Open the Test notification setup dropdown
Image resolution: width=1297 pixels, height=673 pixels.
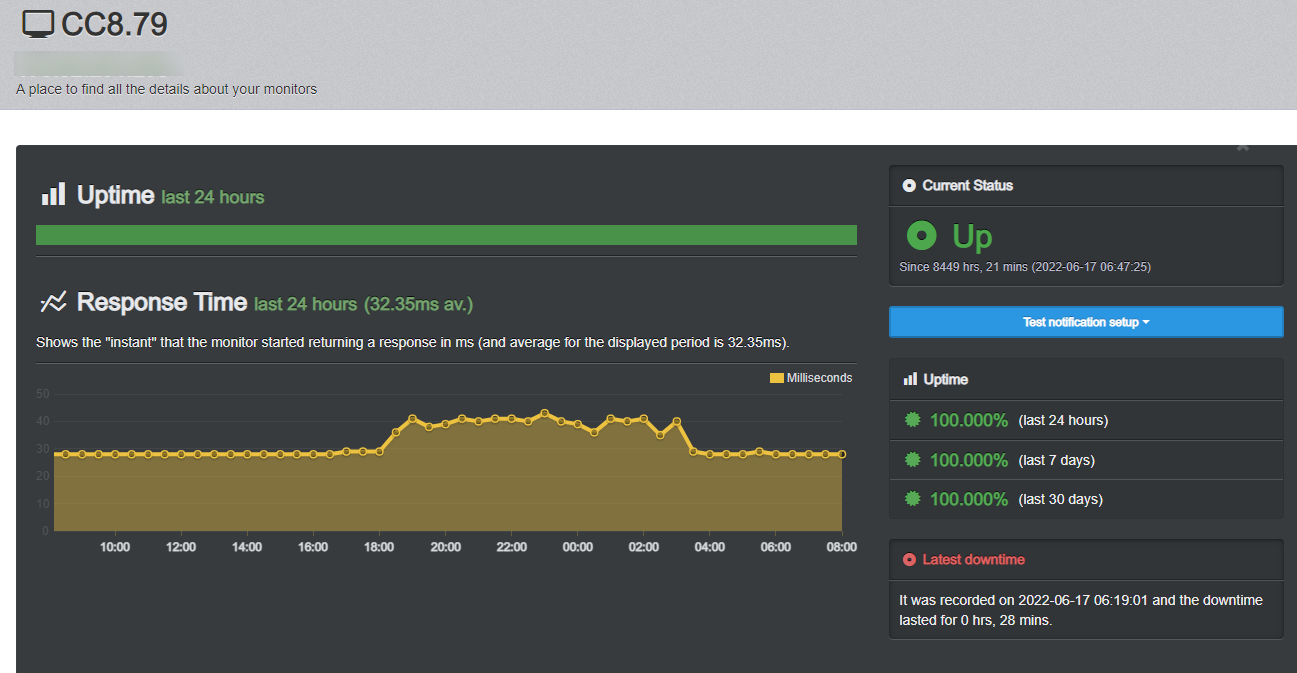pos(1085,322)
